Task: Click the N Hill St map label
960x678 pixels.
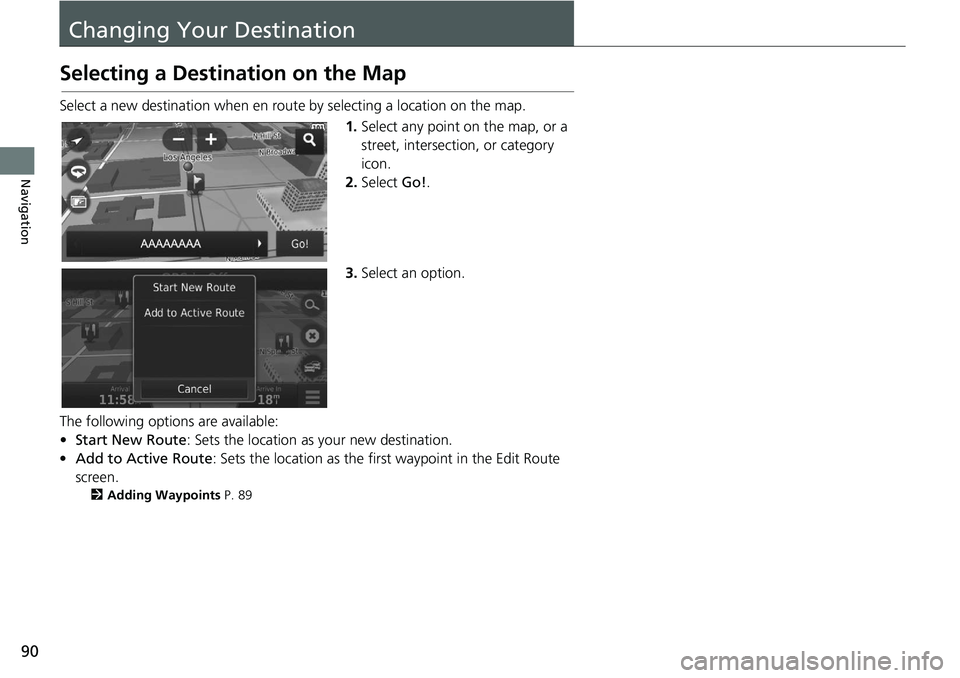Action: coord(267,136)
